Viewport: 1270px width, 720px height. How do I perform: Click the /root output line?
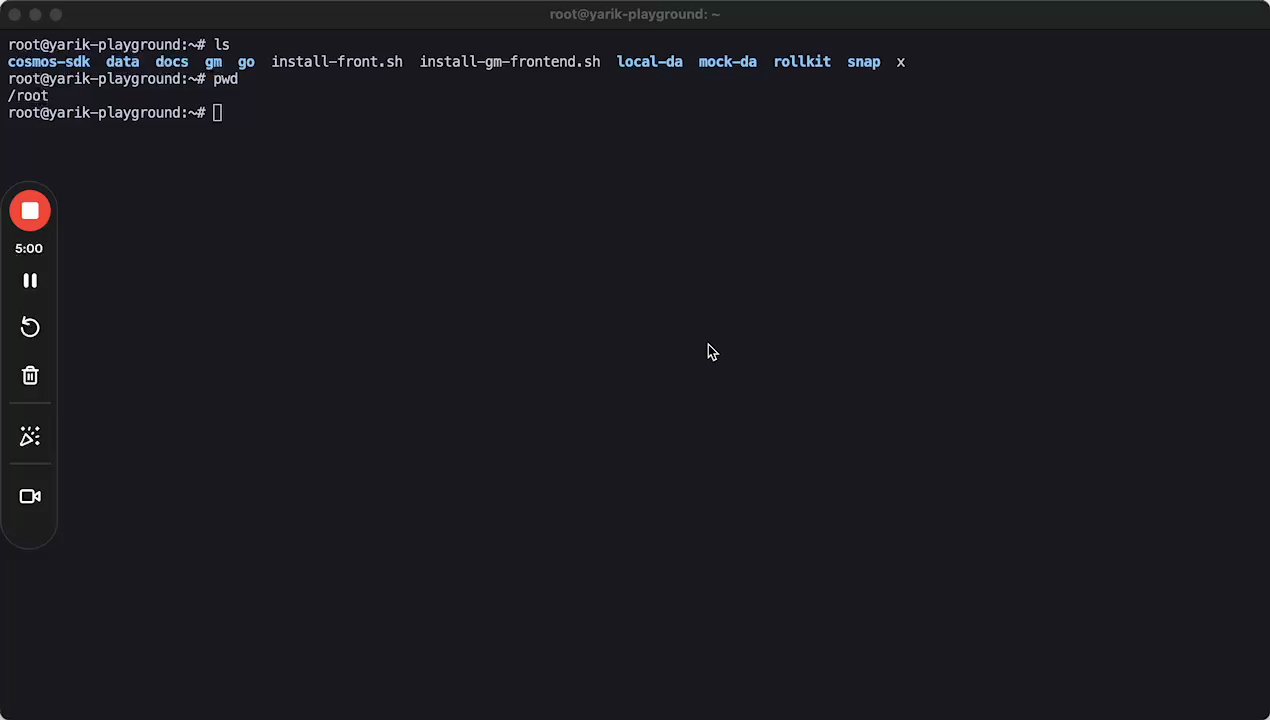tap(28, 96)
